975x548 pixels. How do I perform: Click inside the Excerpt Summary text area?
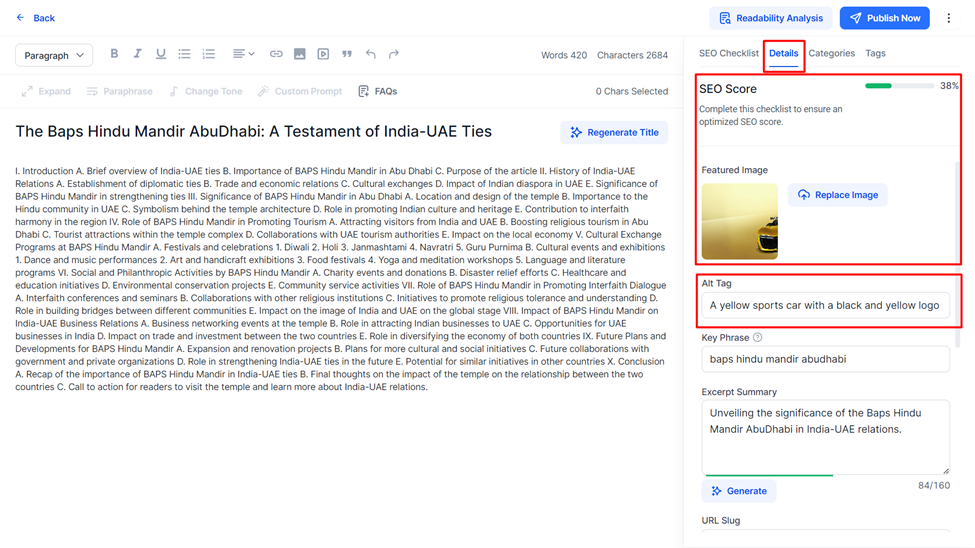click(825, 437)
